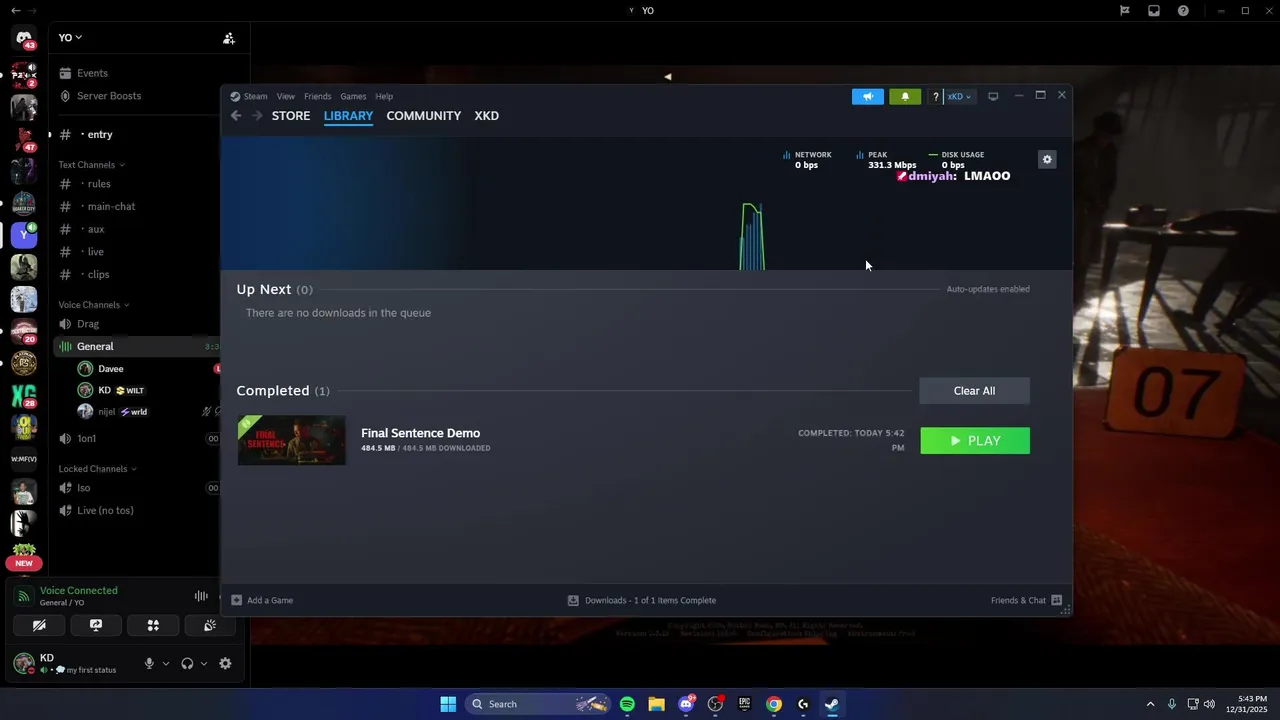The height and width of the screenshot is (720, 1280).
Task: Open Discord direct messages home icon
Action: click(x=24, y=38)
